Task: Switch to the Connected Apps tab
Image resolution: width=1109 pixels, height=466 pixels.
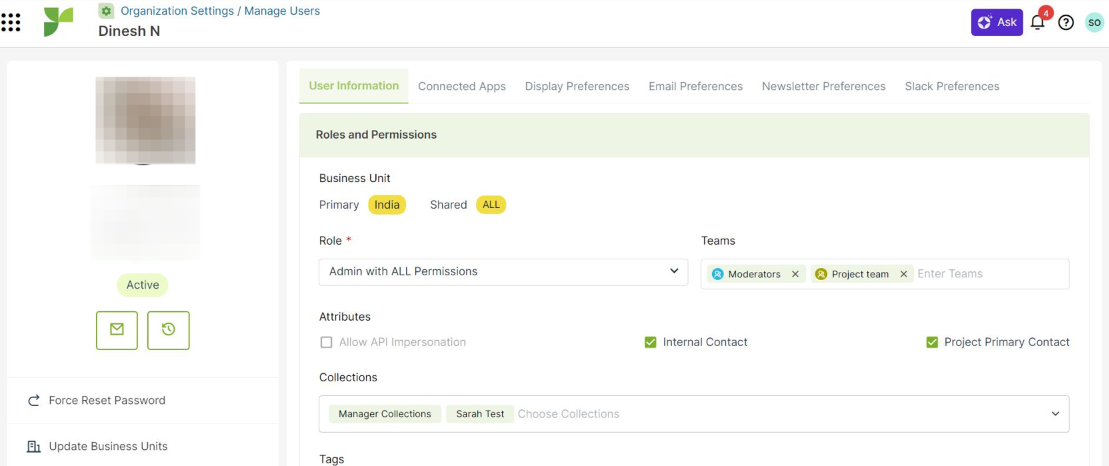Action: 462,86
